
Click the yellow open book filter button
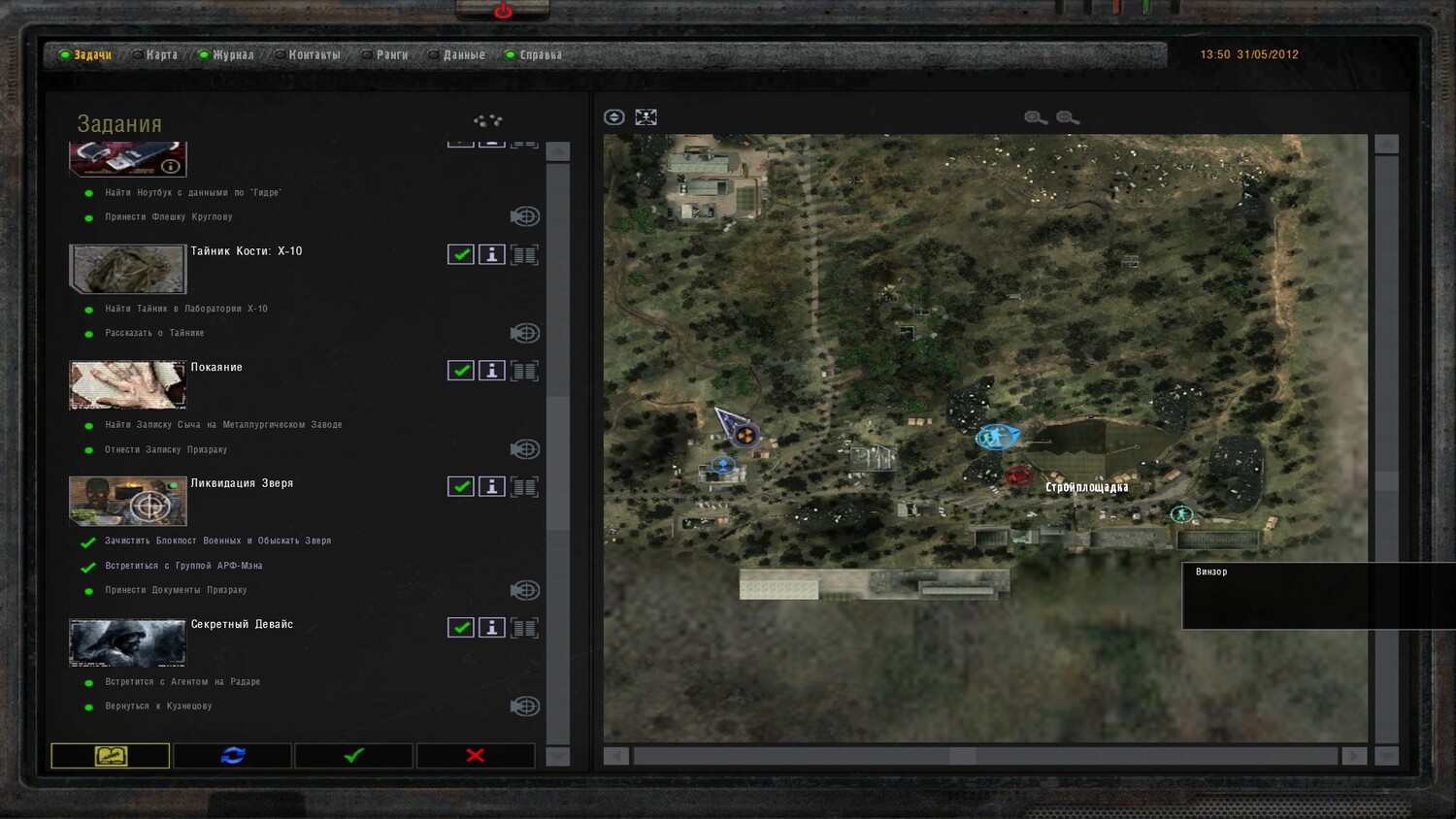111,755
